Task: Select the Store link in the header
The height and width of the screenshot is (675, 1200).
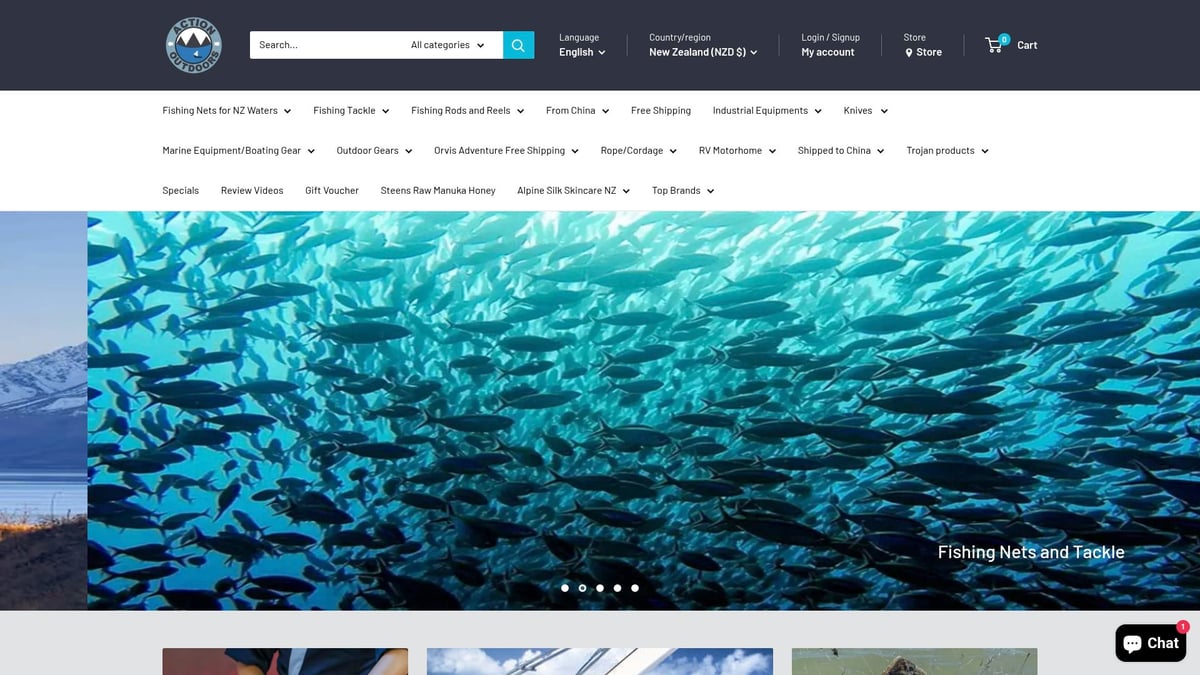Action: tap(928, 52)
